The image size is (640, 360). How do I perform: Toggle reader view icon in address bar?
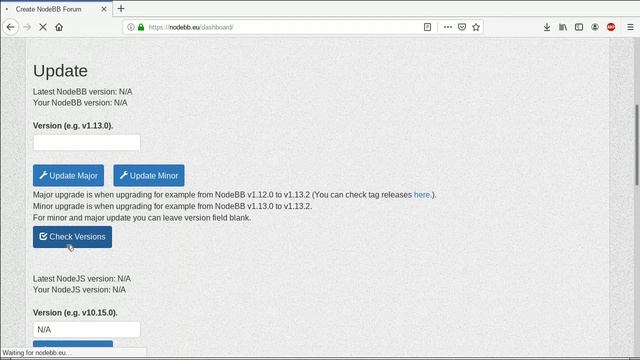(x=427, y=27)
